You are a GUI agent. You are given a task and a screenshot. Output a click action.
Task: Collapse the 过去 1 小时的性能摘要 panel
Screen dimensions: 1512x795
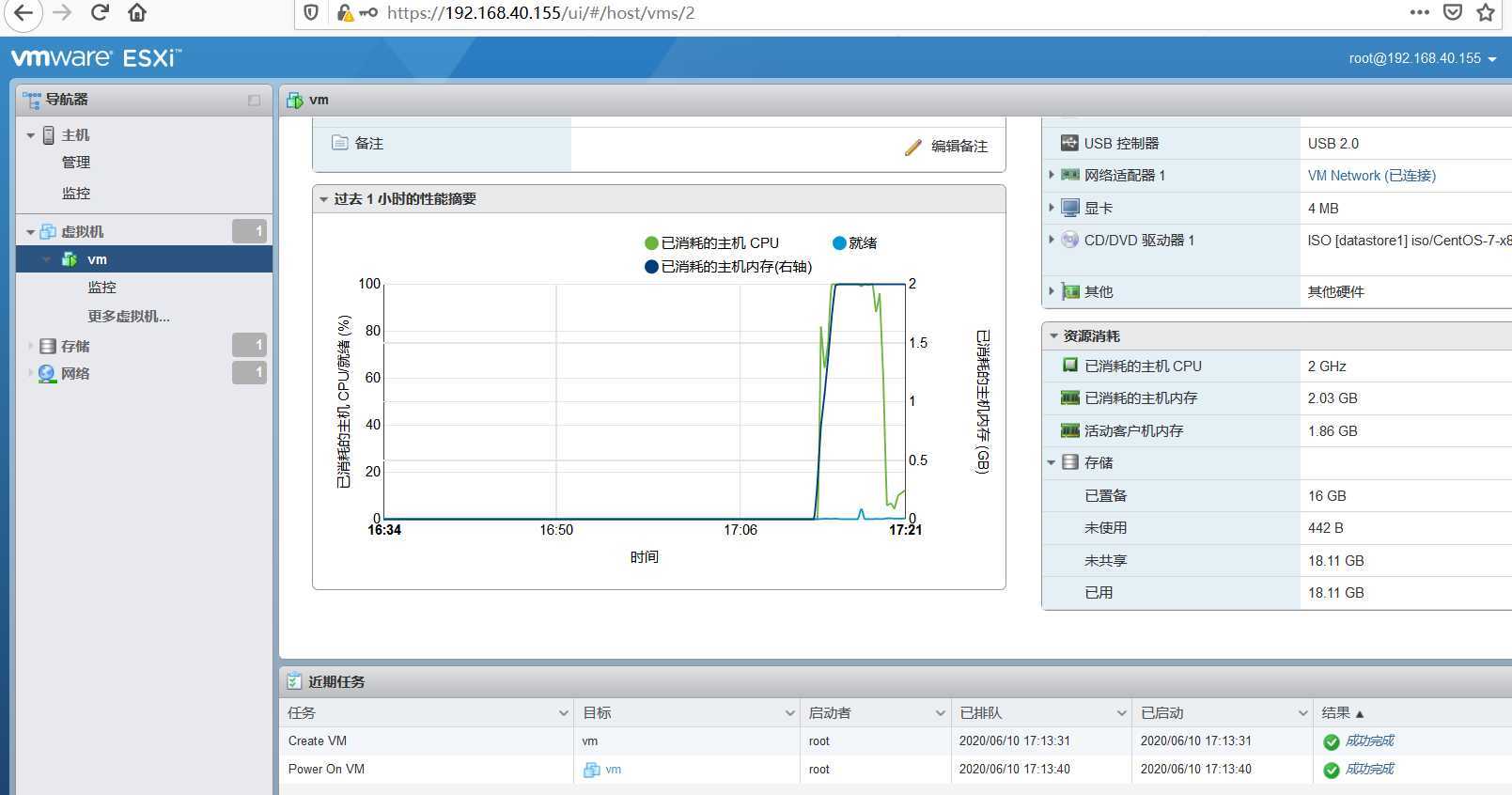point(323,199)
